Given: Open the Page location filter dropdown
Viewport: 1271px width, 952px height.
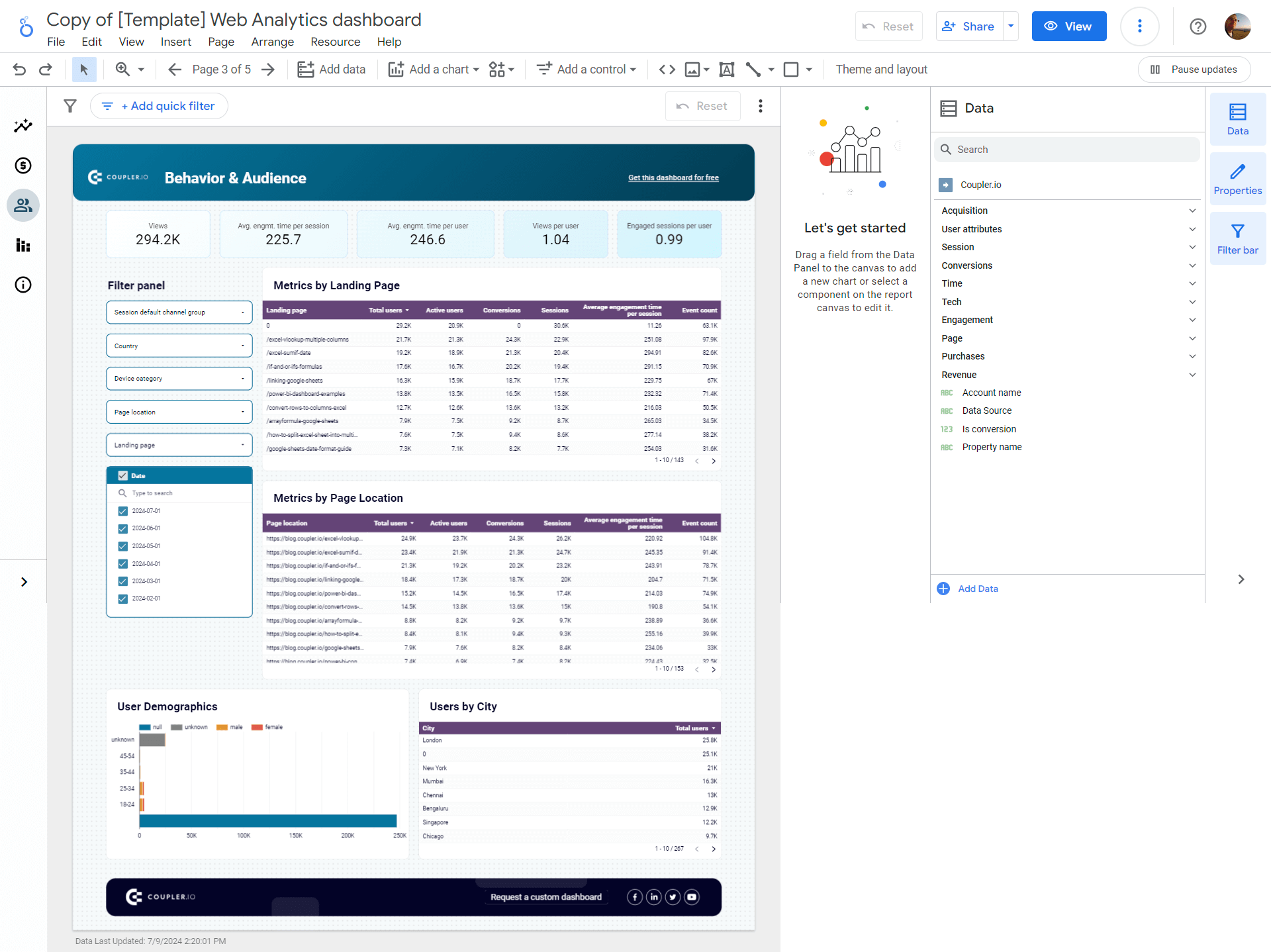Looking at the screenshot, I should click(x=179, y=412).
